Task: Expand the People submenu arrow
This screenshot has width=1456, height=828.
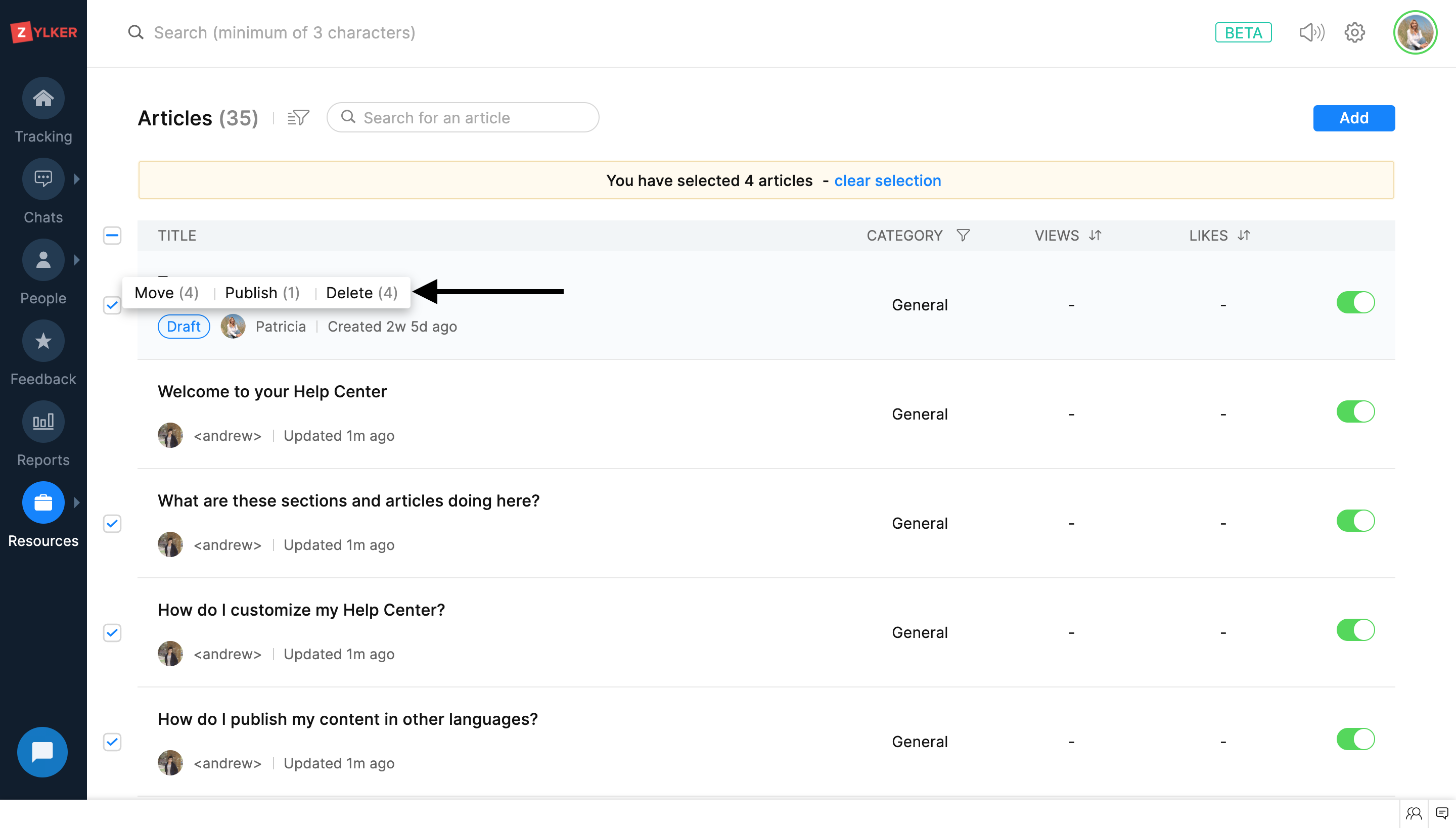Action: click(77, 260)
